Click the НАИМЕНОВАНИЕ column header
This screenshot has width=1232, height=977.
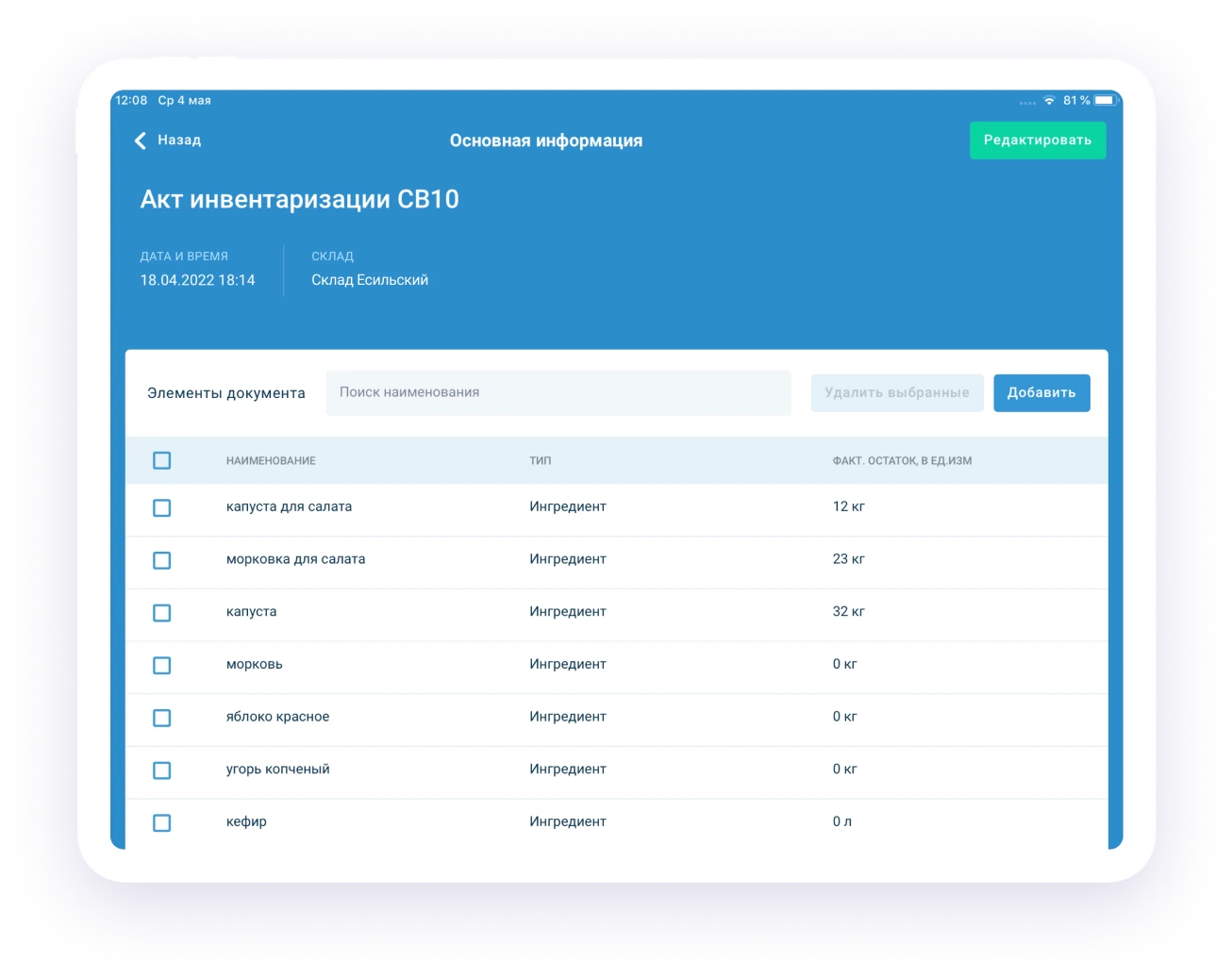click(x=272, y=460)
